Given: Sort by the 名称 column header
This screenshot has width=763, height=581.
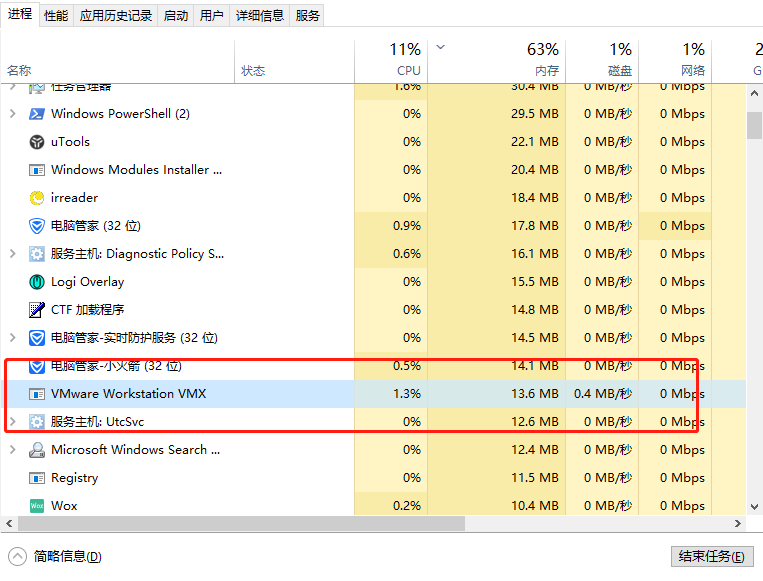Looking at the screenshot, I should (x=117, y=62).
